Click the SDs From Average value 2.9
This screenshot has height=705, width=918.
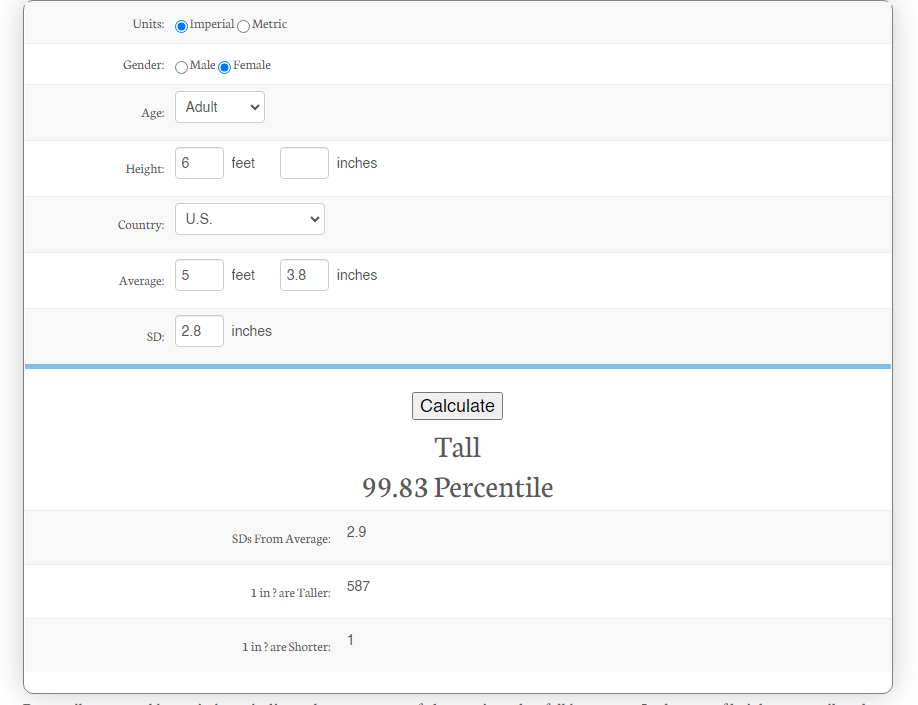click(357, 532)
